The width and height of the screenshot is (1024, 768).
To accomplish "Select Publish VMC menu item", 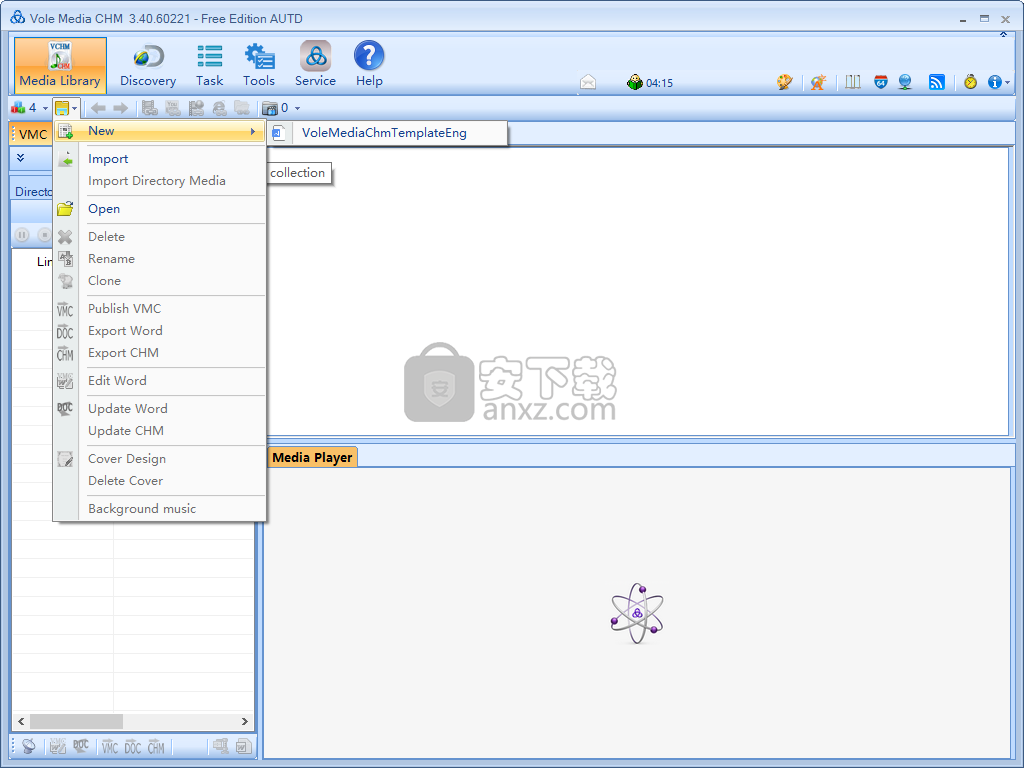I will pos(159,309).
